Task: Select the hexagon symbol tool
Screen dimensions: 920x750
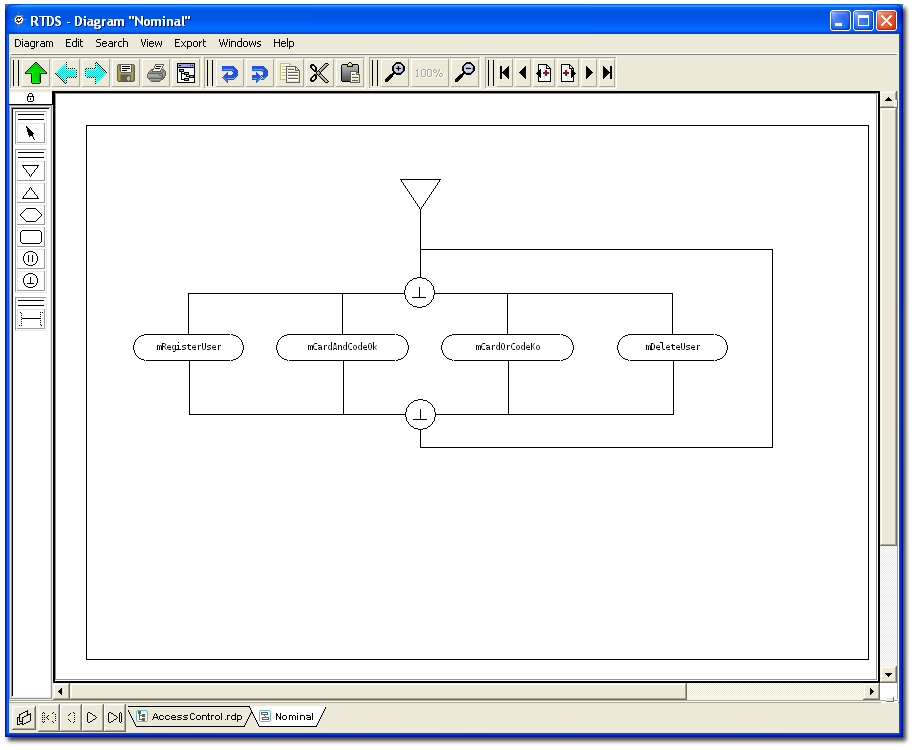Action: click(31, 215)
